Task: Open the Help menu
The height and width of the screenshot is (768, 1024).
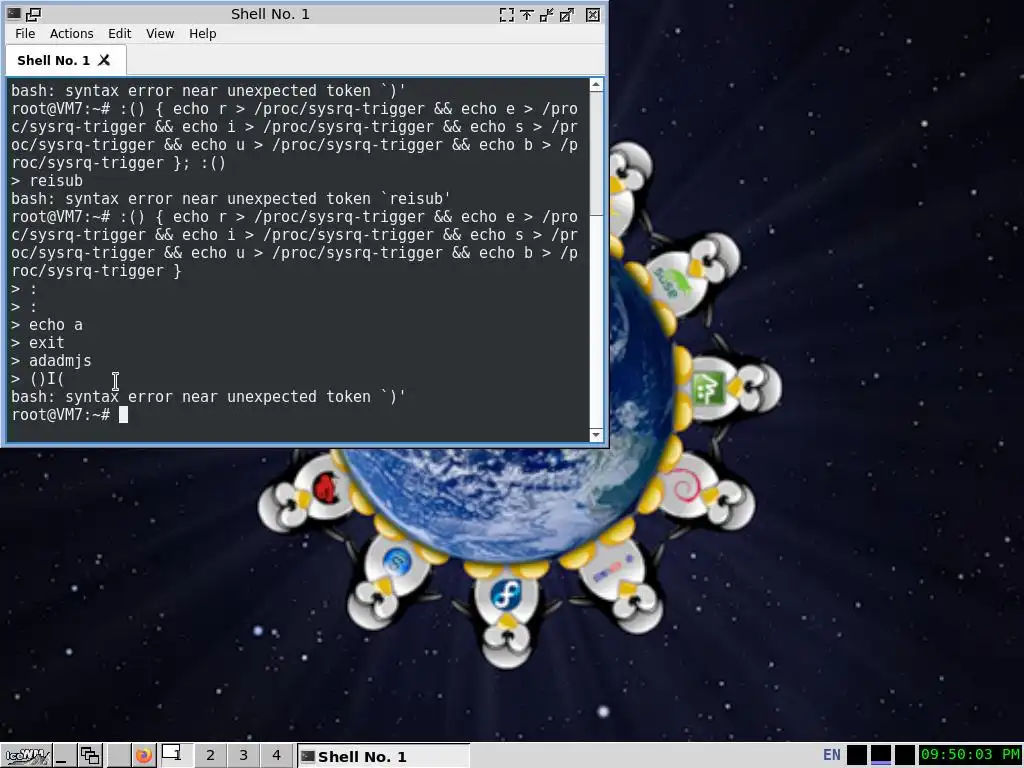Action: pyautogui.click(x=202, y=33)
